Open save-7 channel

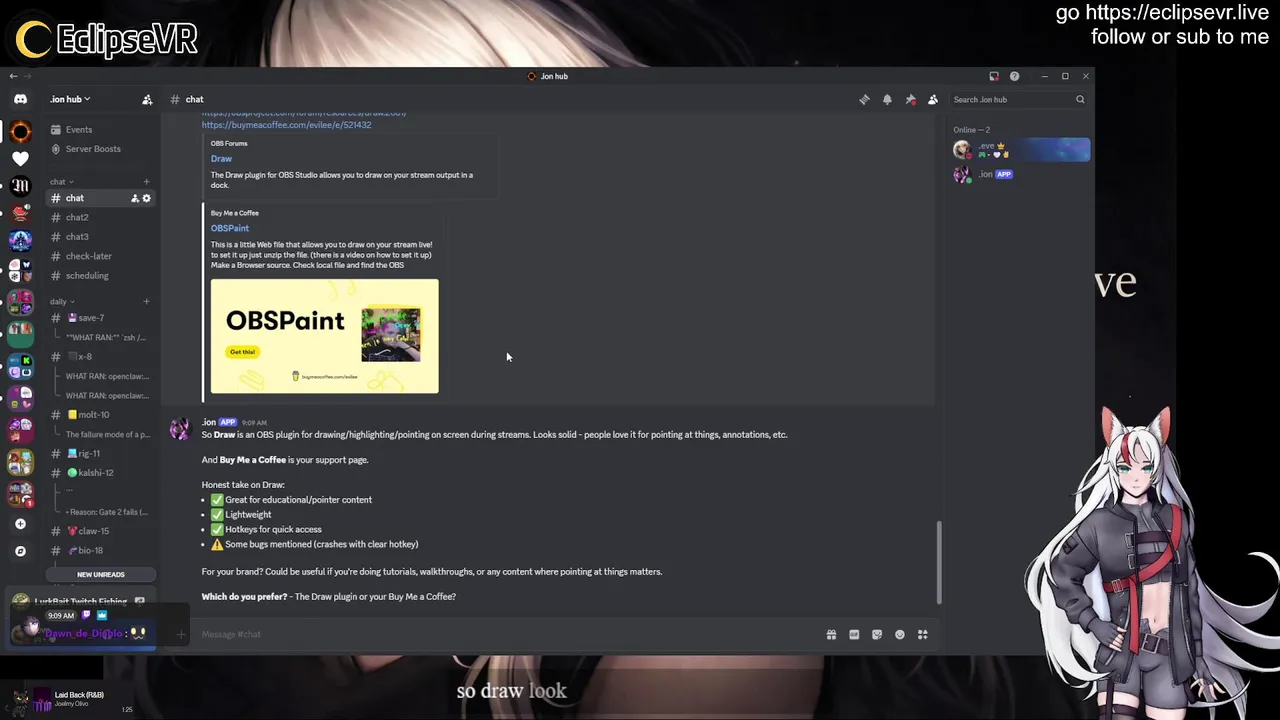pos(99,318)
